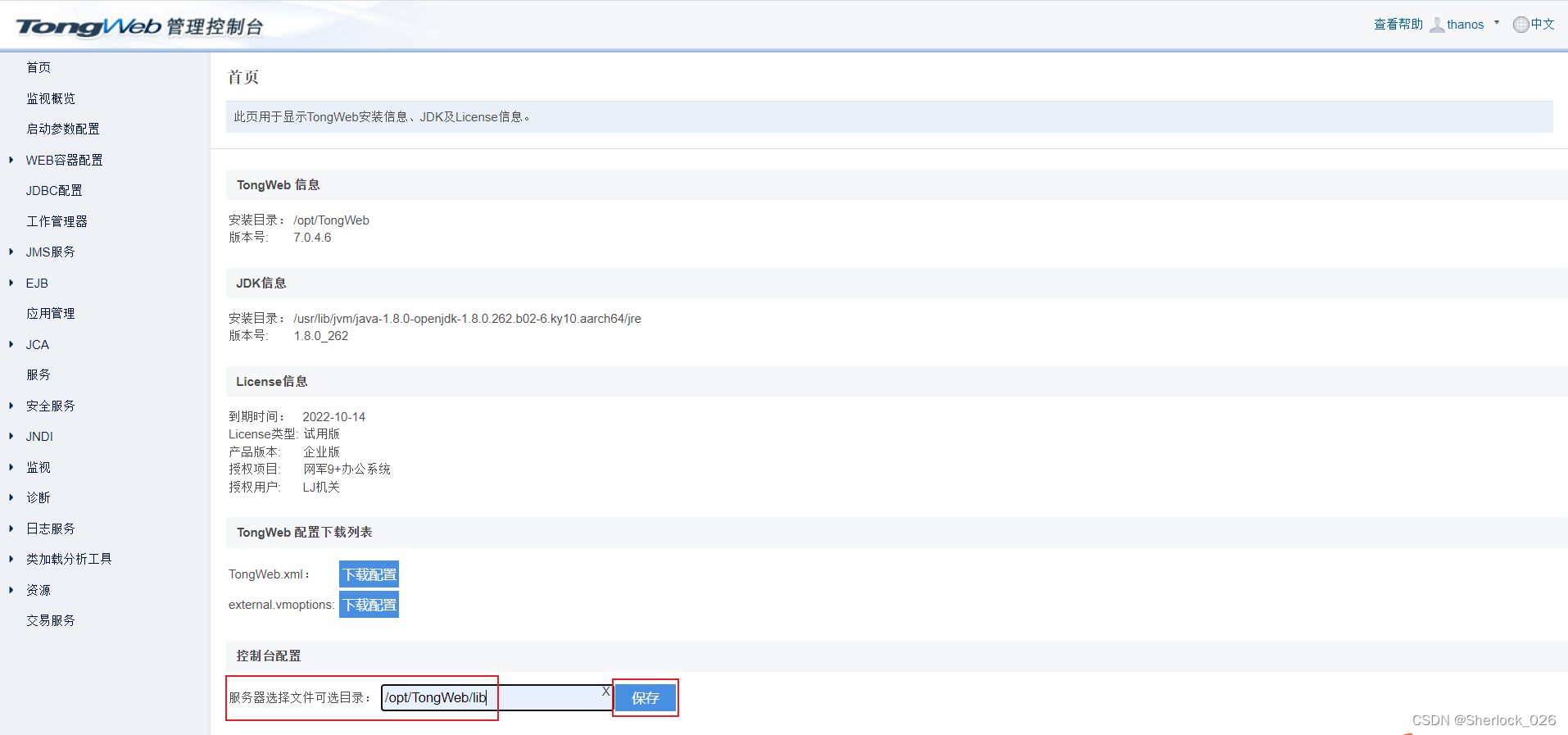The image size is (1568, 735).
Task: Select JMS服务 menu label
Action: click(51, 252)
